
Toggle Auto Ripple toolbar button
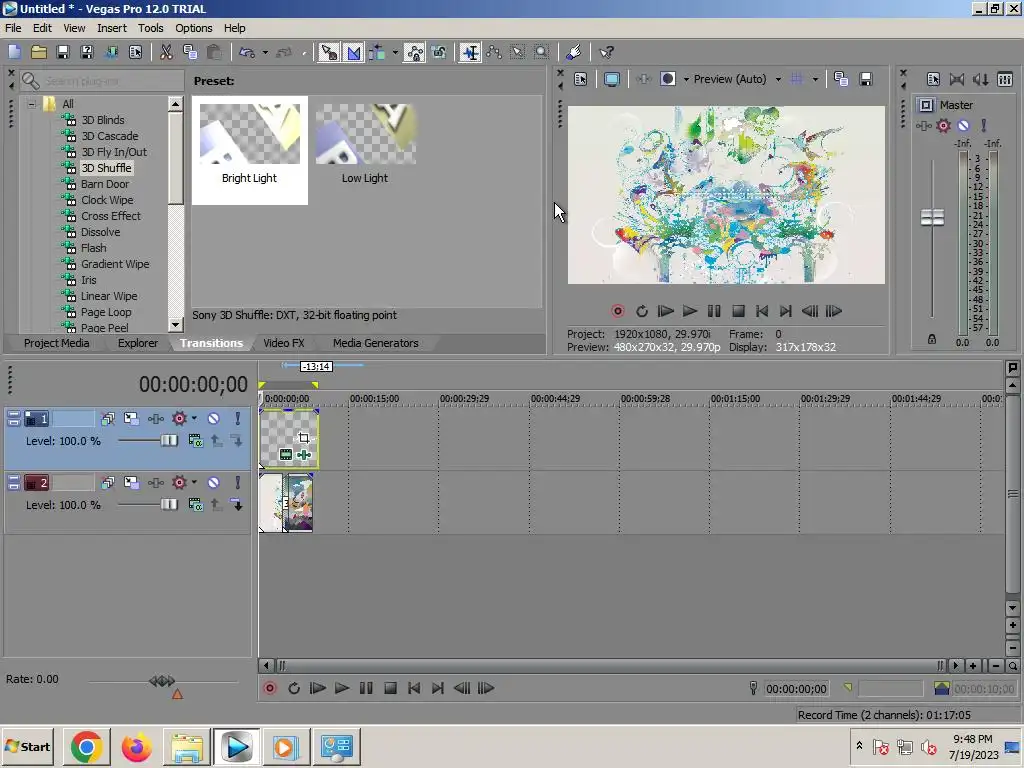point(377,52)
